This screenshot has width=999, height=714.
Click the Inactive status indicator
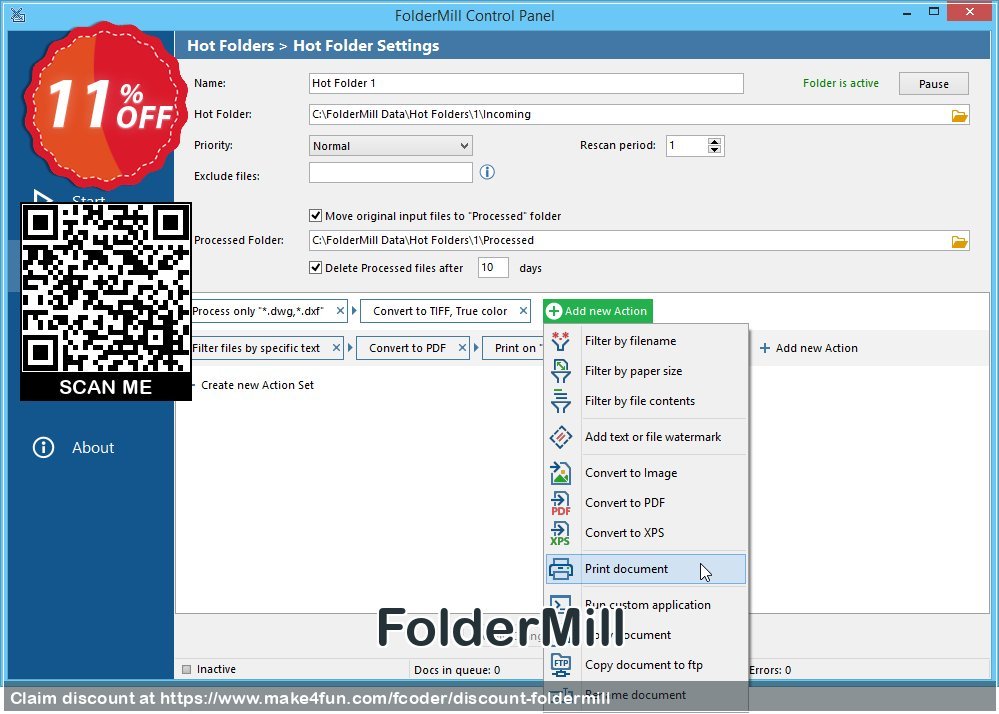209,669
